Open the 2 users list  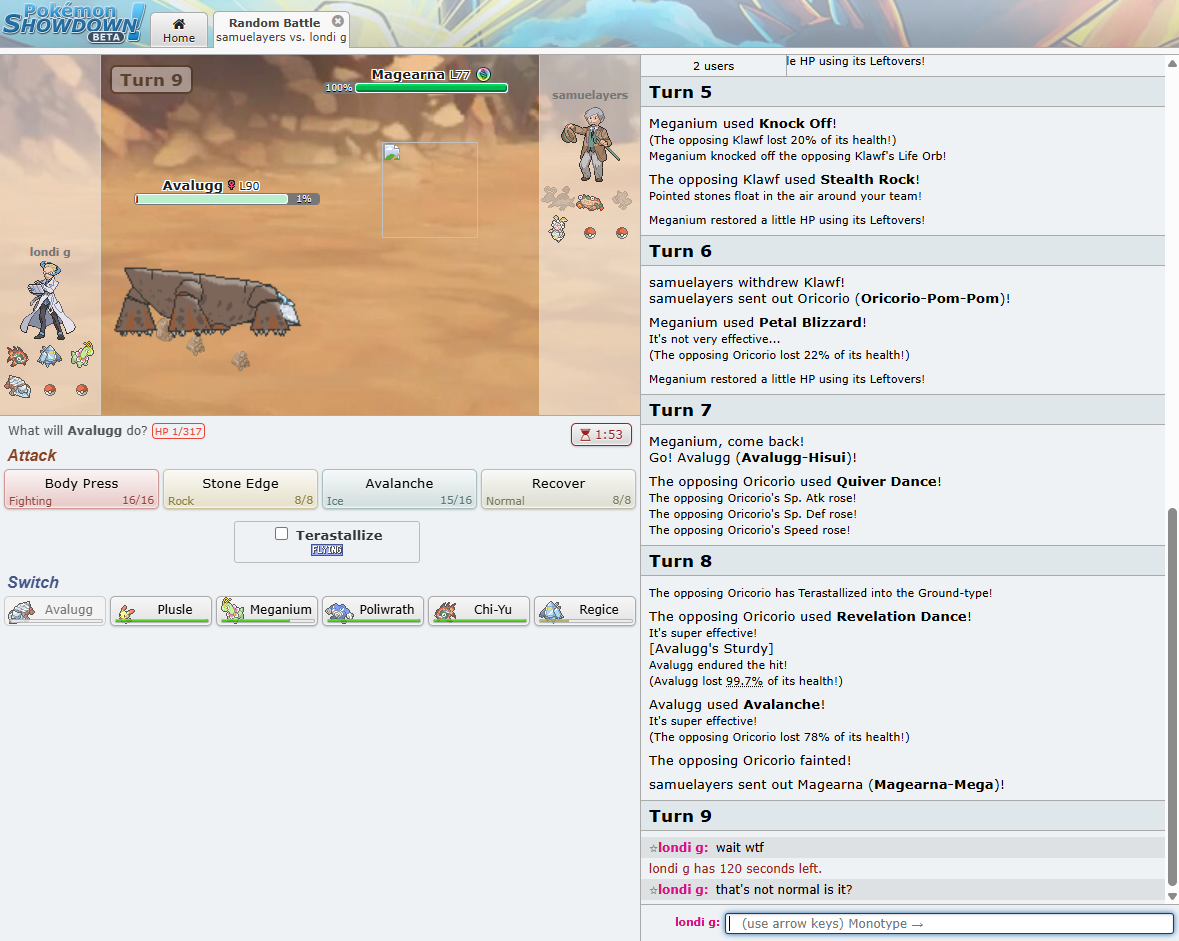coord(714,65)
